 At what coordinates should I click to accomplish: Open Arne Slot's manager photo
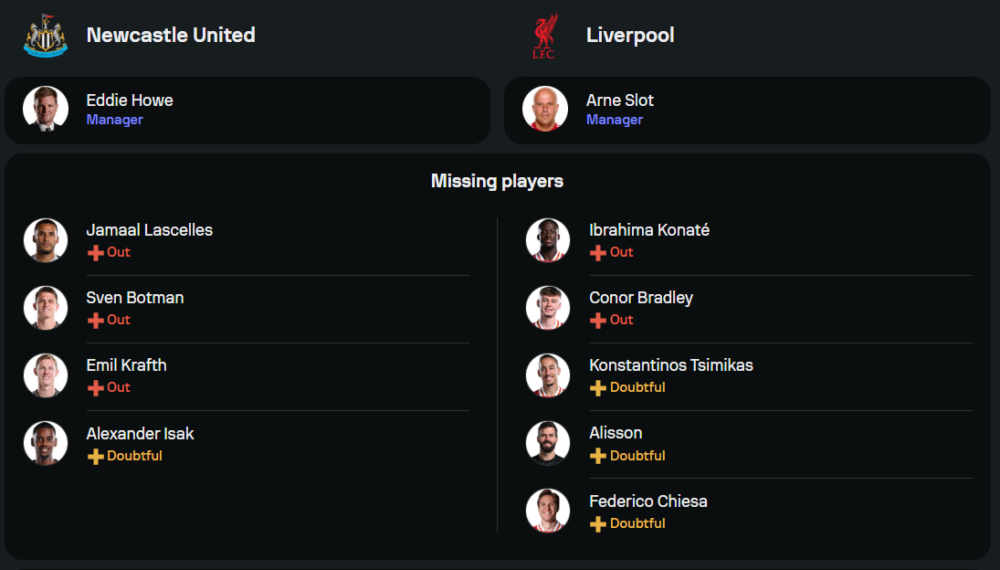(545, 109)
